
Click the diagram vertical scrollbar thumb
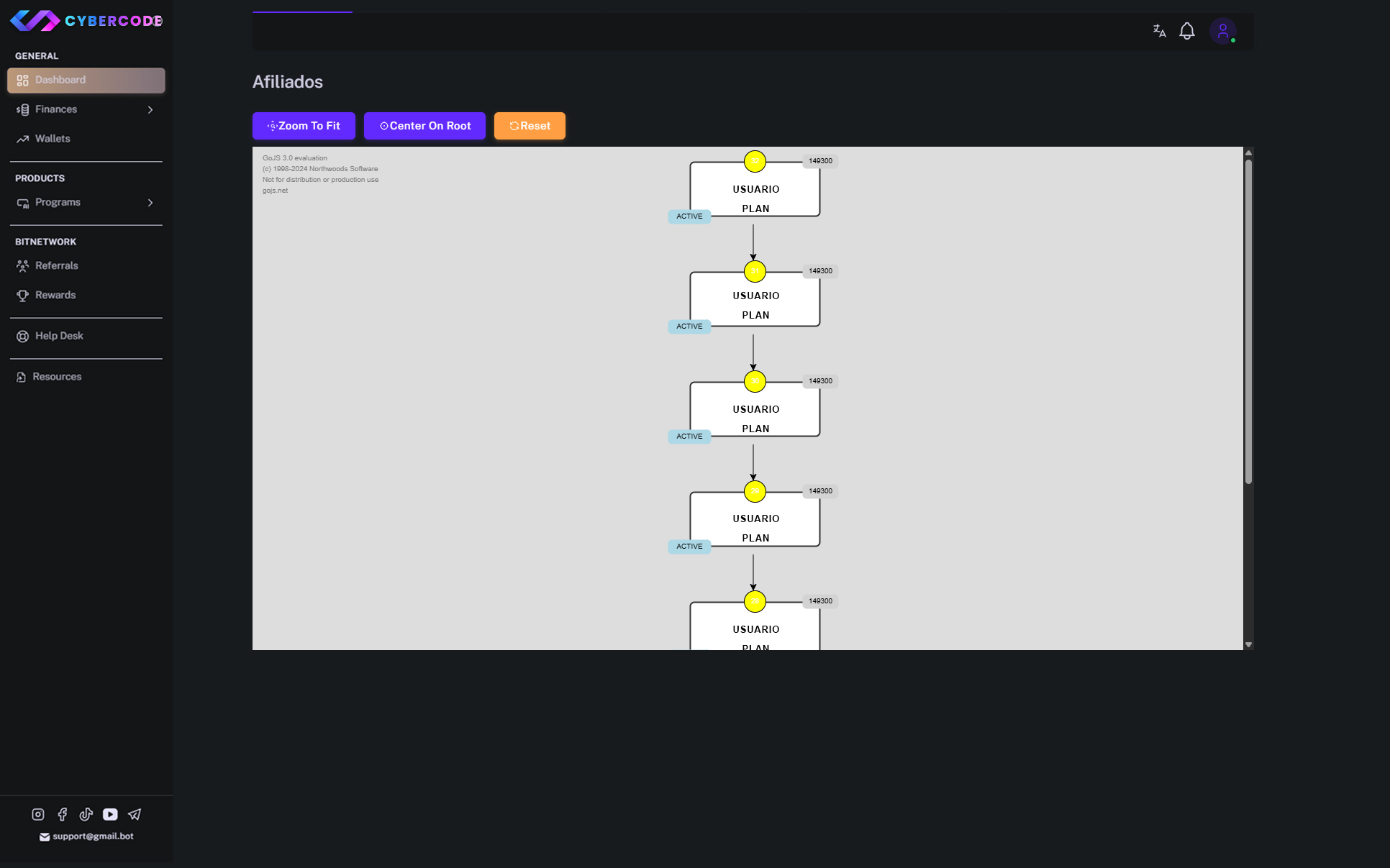[1248, 321]
